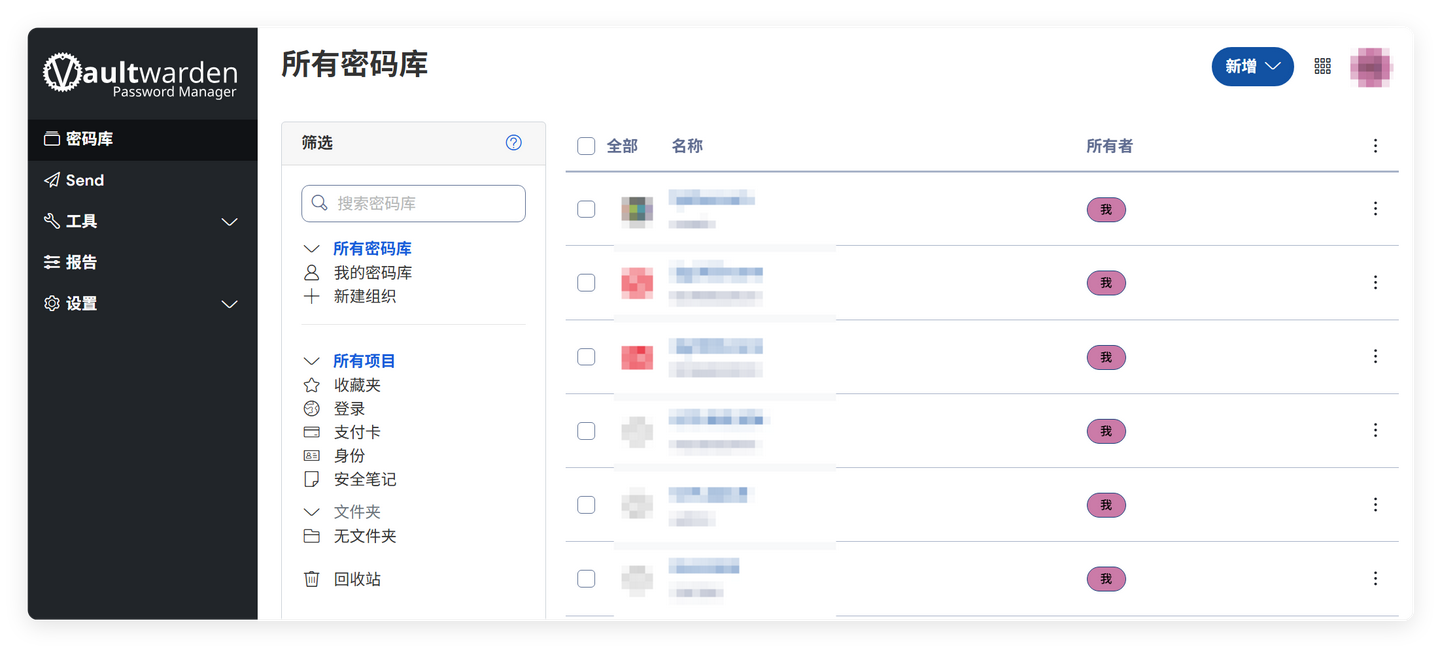Open the 新增 dropdown button
This screenshot has height=647, width=1440.
click(x=1252, y=66)
